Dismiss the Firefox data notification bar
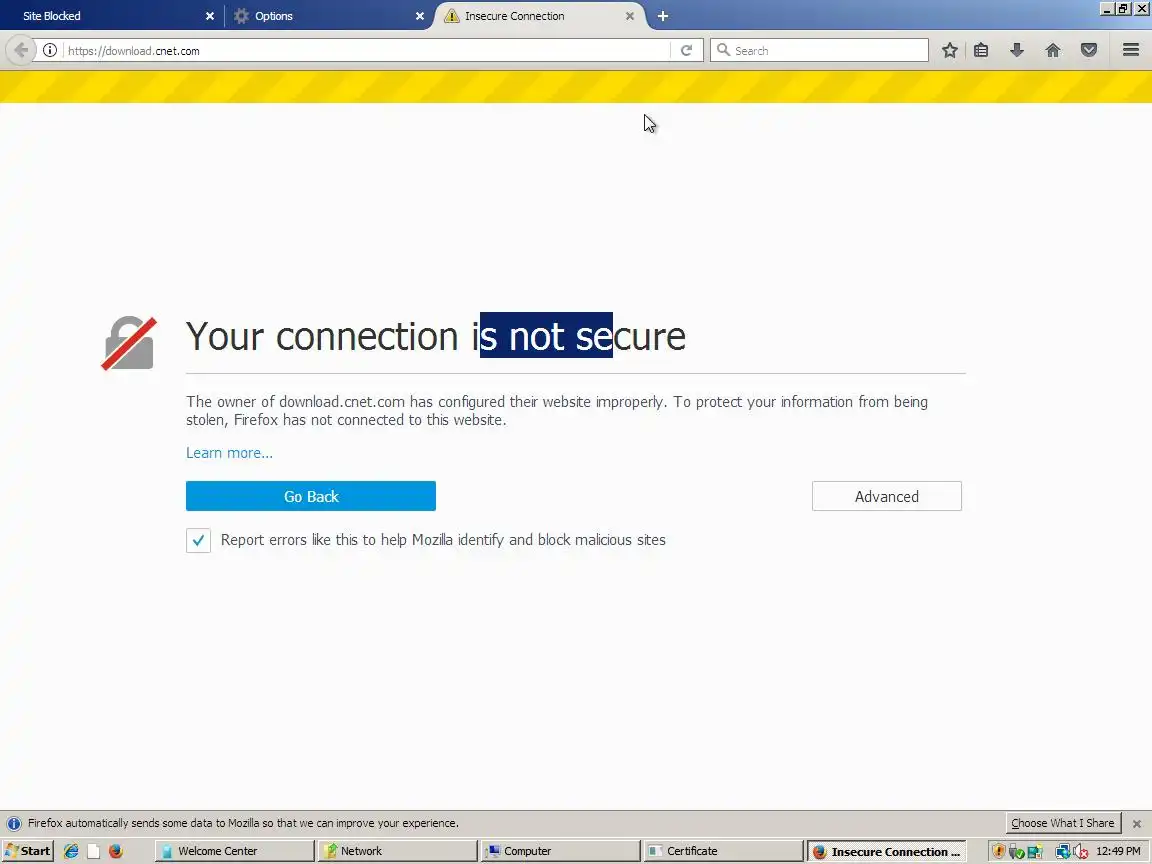Viewport: 1152px width, 864px height. (x=1137, y=824)
